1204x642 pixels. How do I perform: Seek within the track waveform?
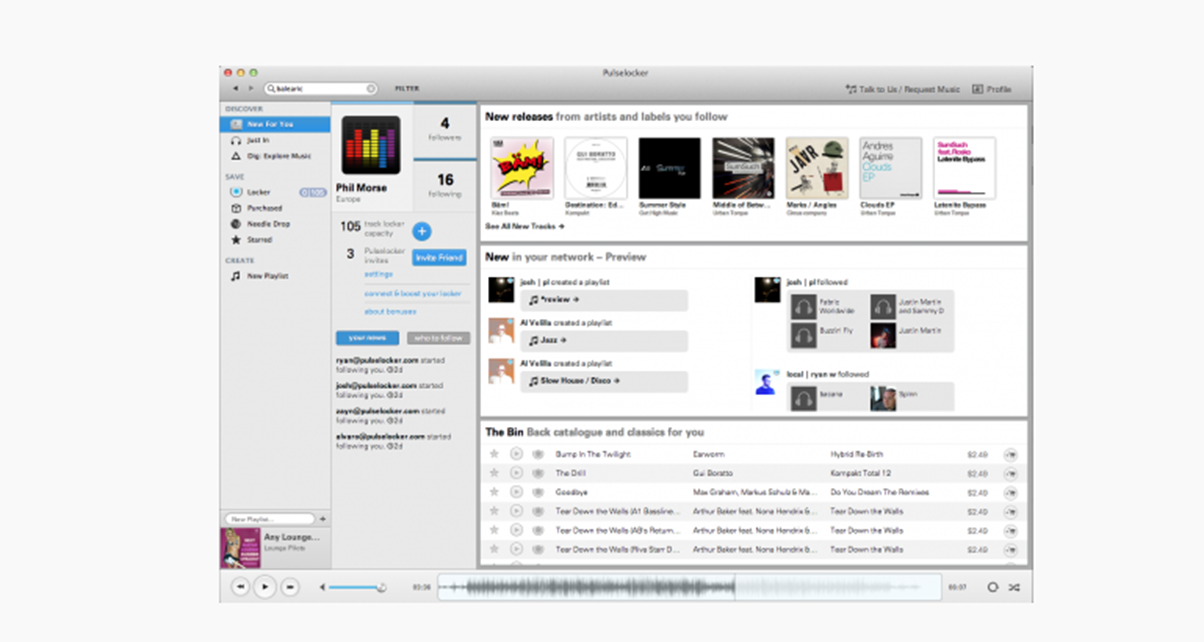point(689,587)
